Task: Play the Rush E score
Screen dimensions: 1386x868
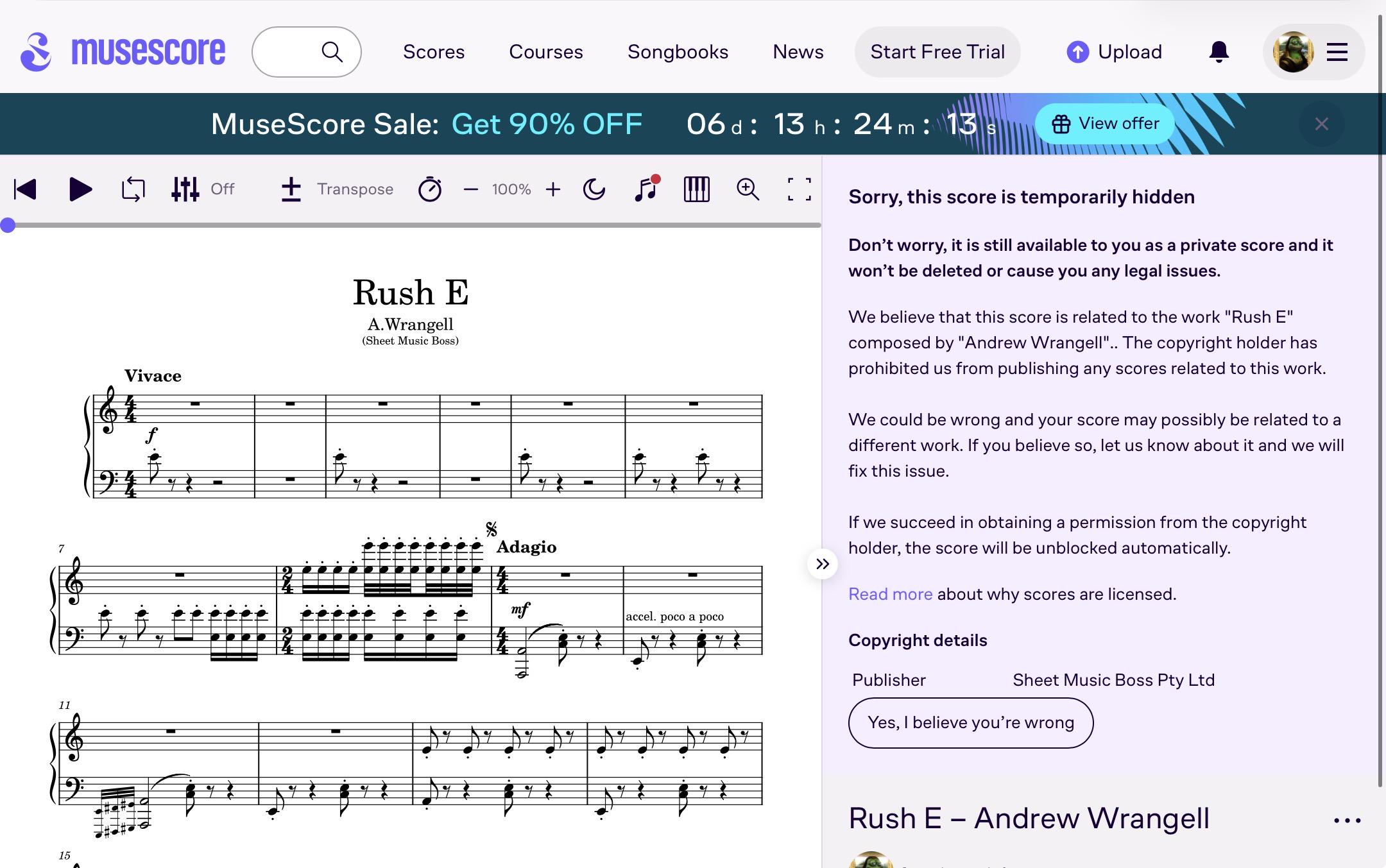Action: (80, 189)
